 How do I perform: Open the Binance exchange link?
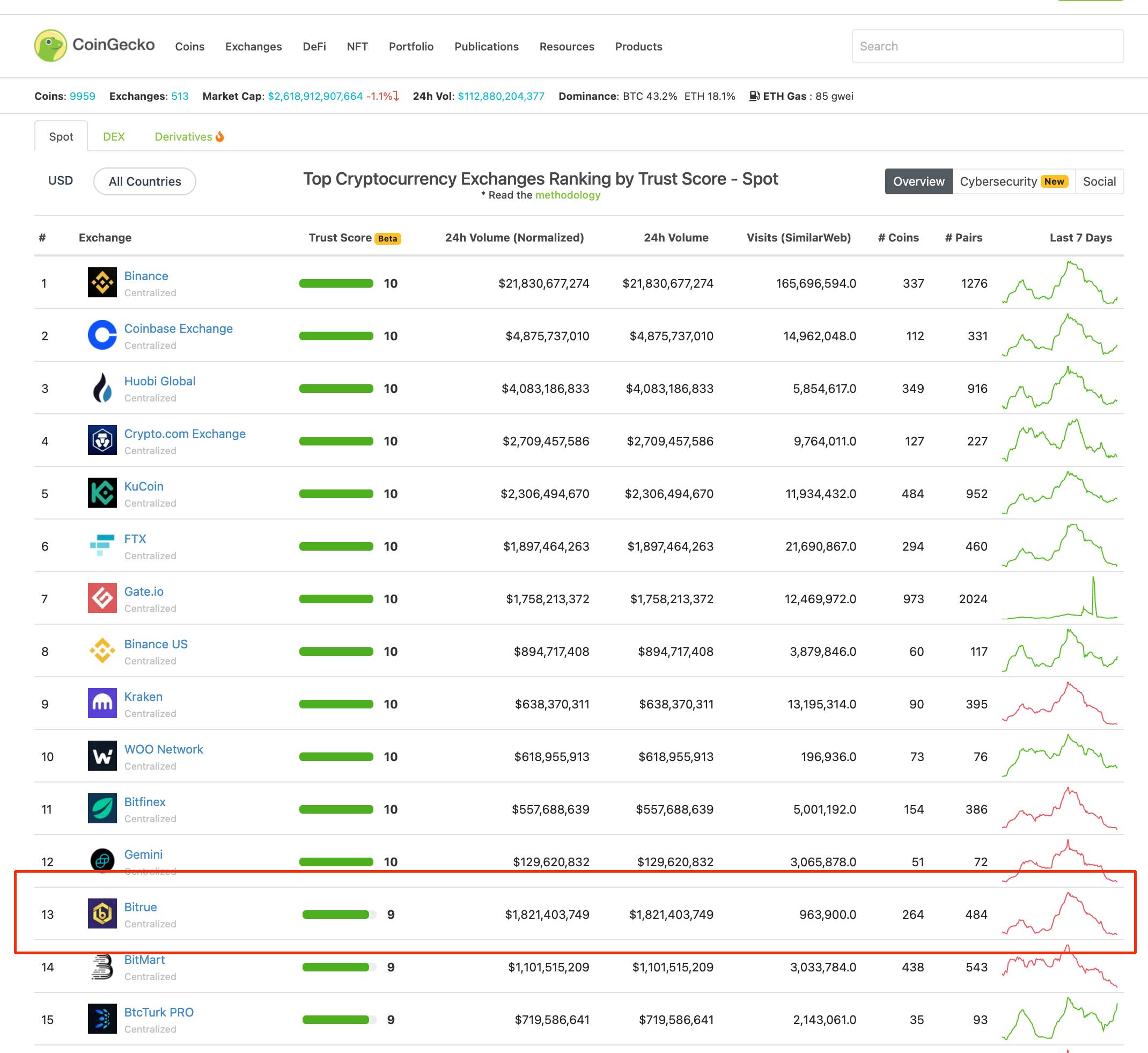(146, 276)
